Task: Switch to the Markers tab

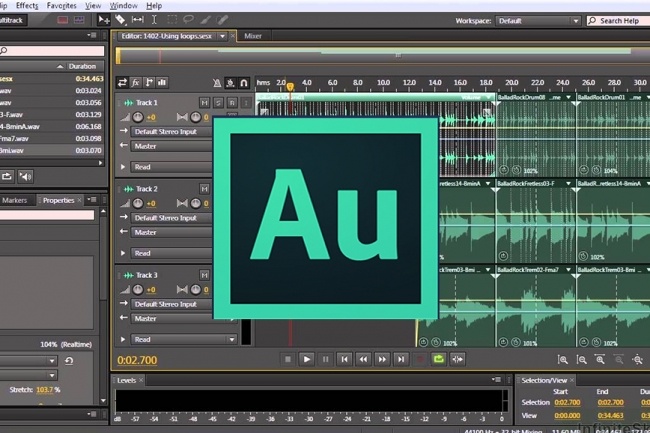Action: pos(15,200)
